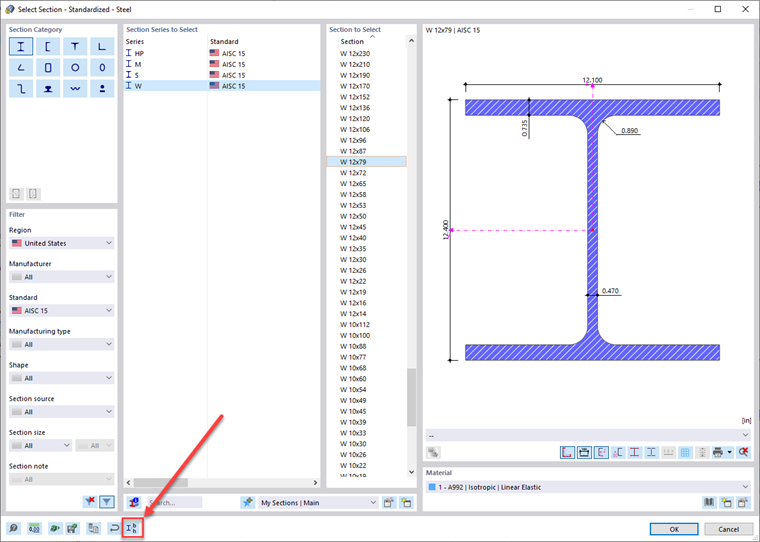This screenshot has width=760, height=542.
Task: Select the T-section category icon
Action: coord(75,47)
